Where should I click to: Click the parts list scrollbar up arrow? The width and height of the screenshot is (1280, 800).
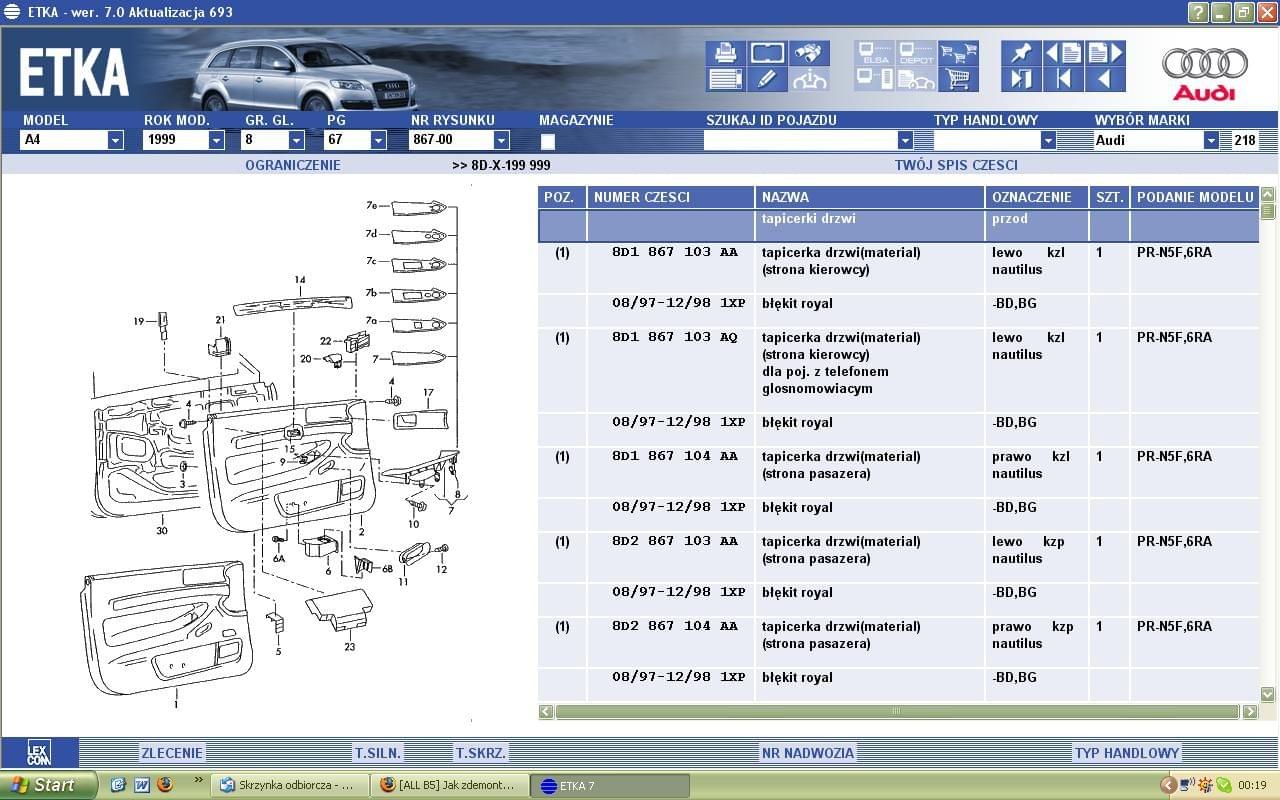tap(1268, 195)
